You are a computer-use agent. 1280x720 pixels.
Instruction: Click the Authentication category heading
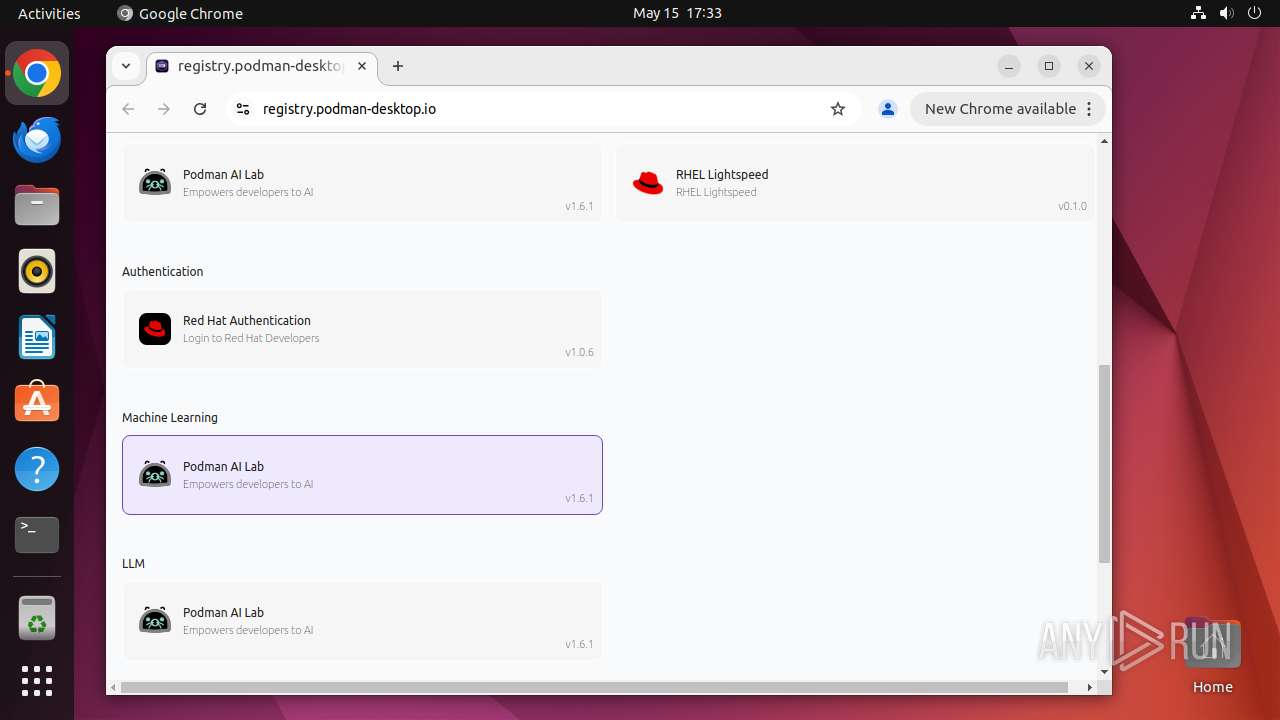pos(162,271)
